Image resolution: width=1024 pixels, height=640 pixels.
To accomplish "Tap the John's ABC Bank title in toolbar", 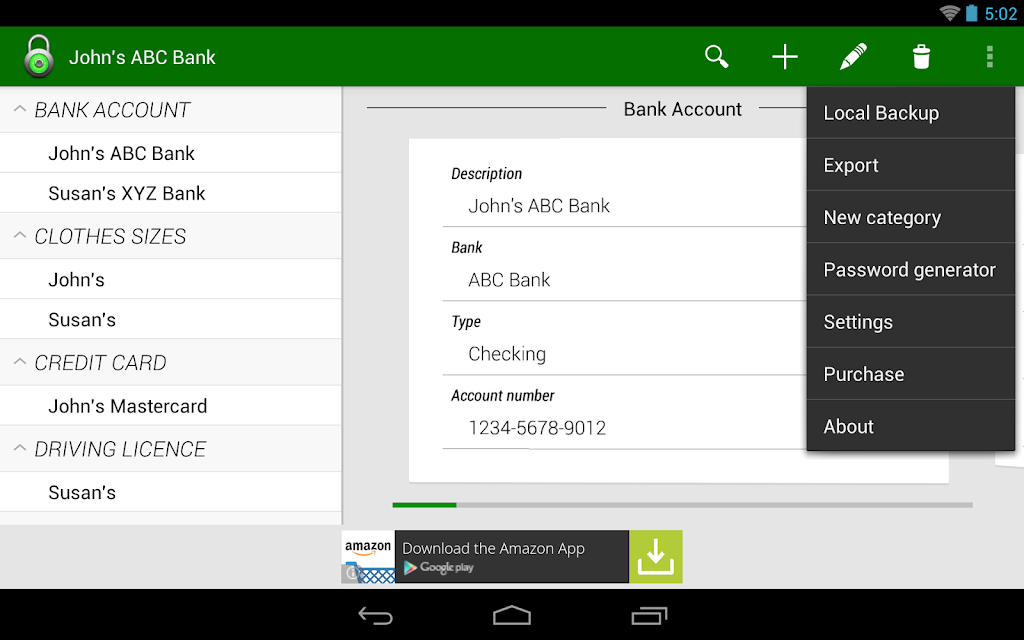I will (x=142, y=57).
